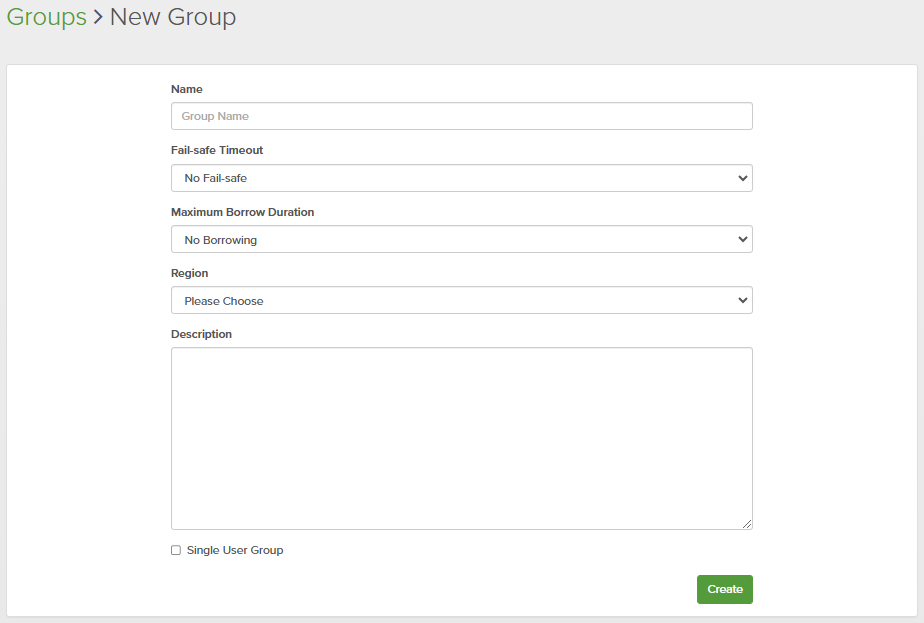Screen dimensions: 924x623
Task: Click the New Group heading text
Action: 173,17
